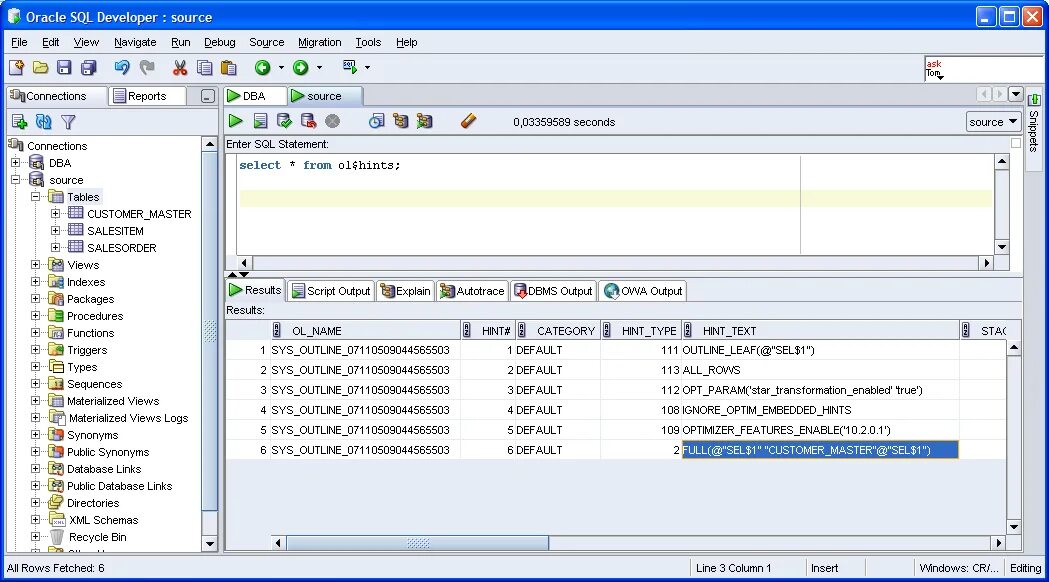
Task: Expand the DBA connection node
Action: click(15, 163)
